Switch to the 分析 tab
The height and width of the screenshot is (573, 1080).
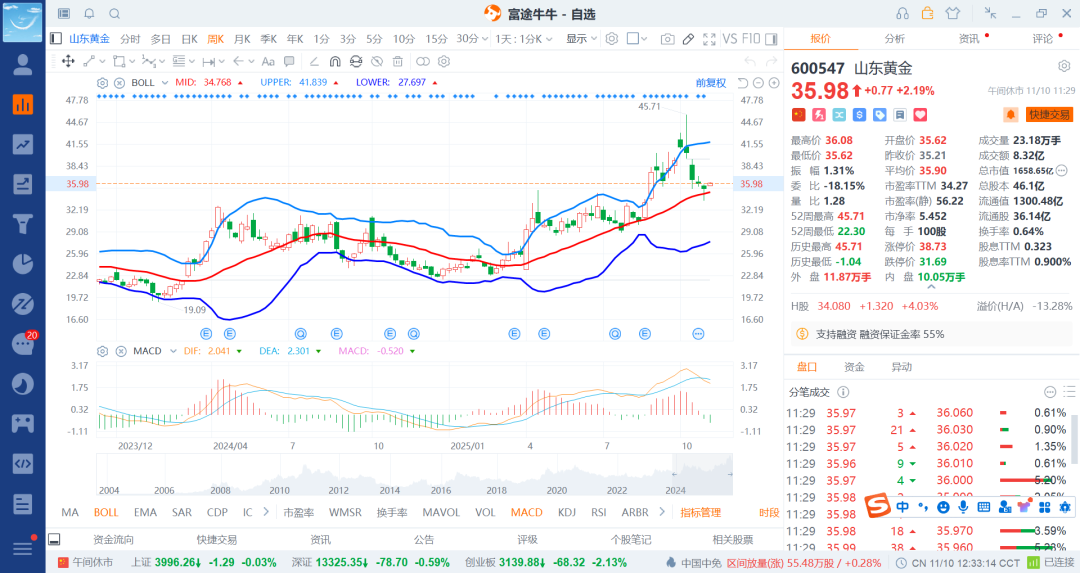894,39
